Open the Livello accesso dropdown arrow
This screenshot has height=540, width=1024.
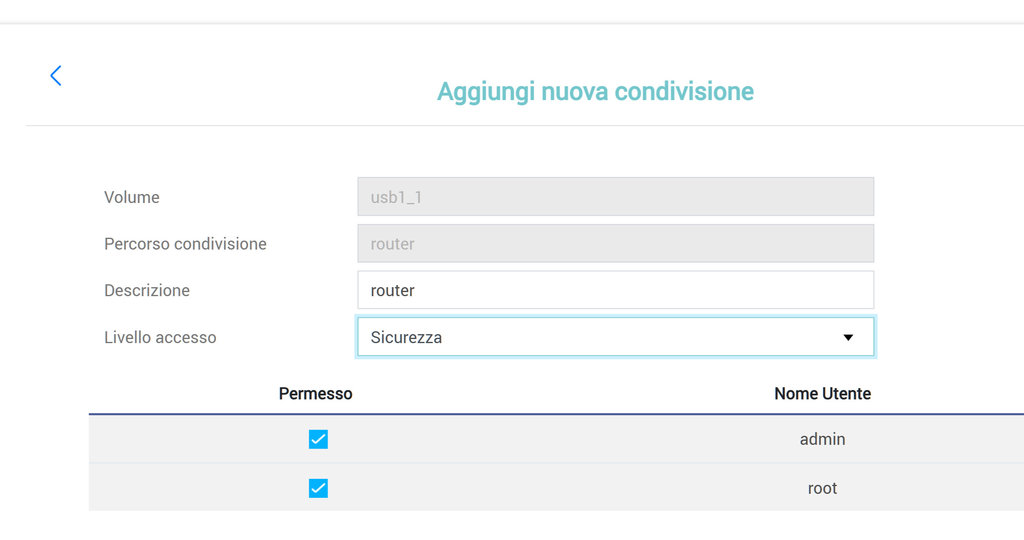(848, 338)
